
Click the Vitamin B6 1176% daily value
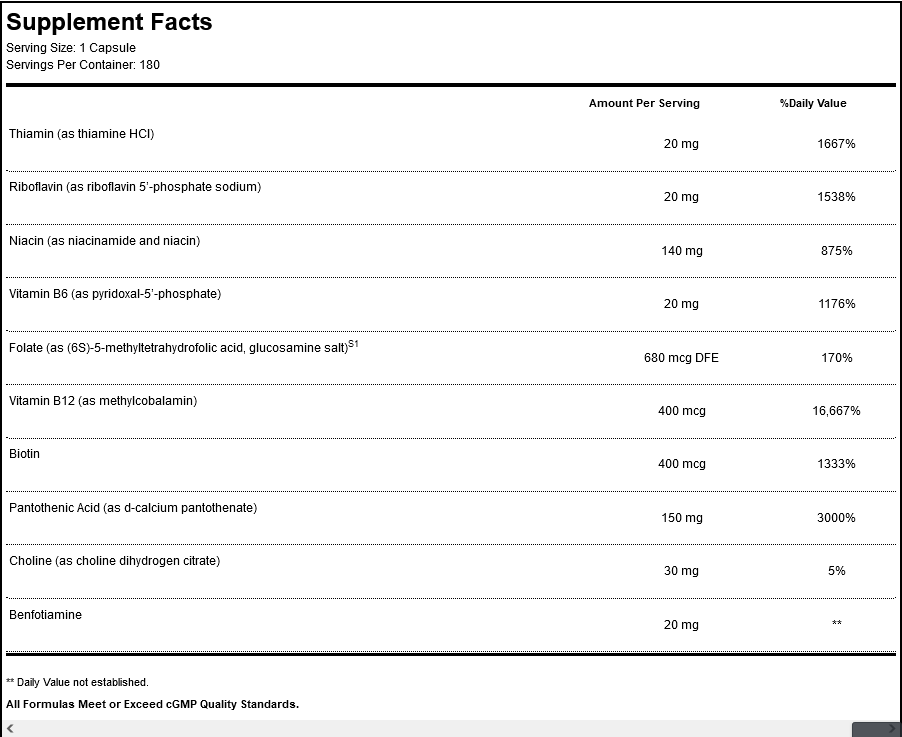tap(836, 304)
